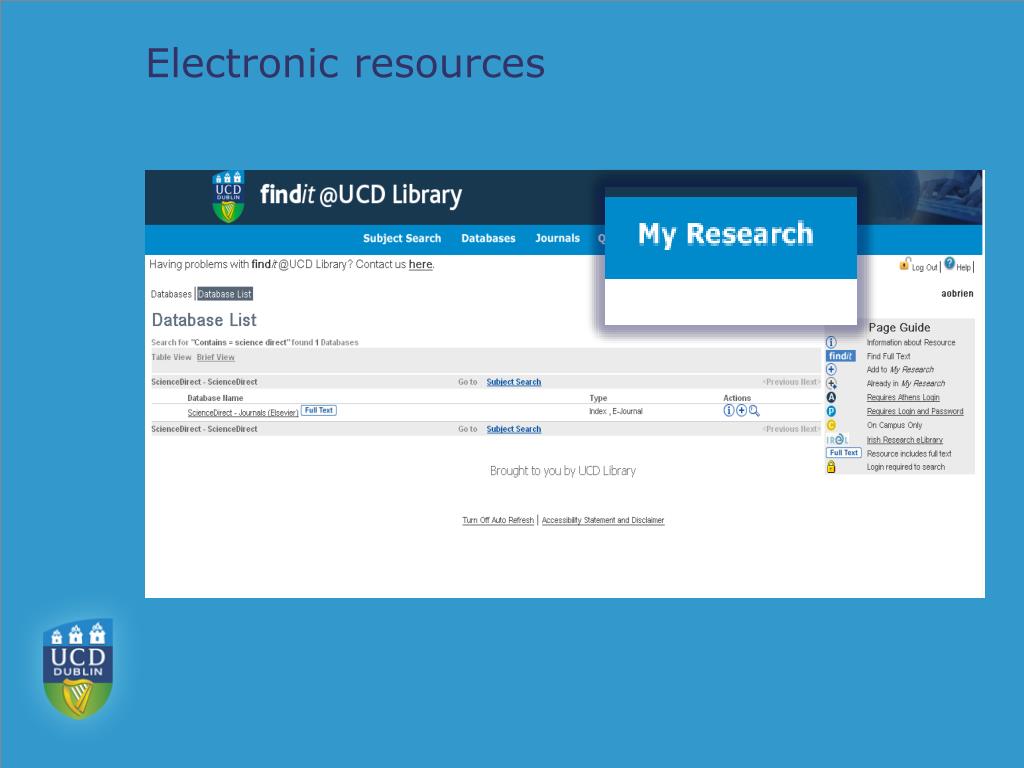Viewport: 1024px width, 768px height.
Task: Click the Full Text badge in Page Guide
Action: [844, 453]
